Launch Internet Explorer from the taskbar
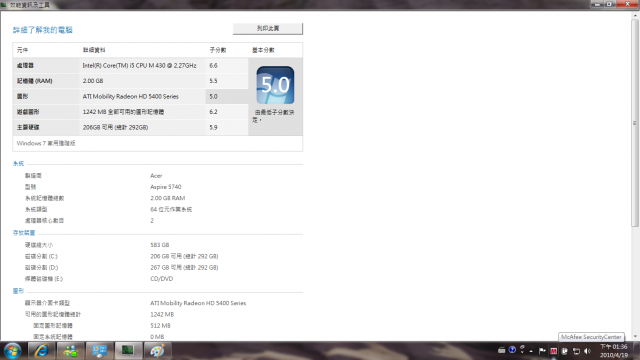This screenshot has width=640, height=360. pos(41,351)
